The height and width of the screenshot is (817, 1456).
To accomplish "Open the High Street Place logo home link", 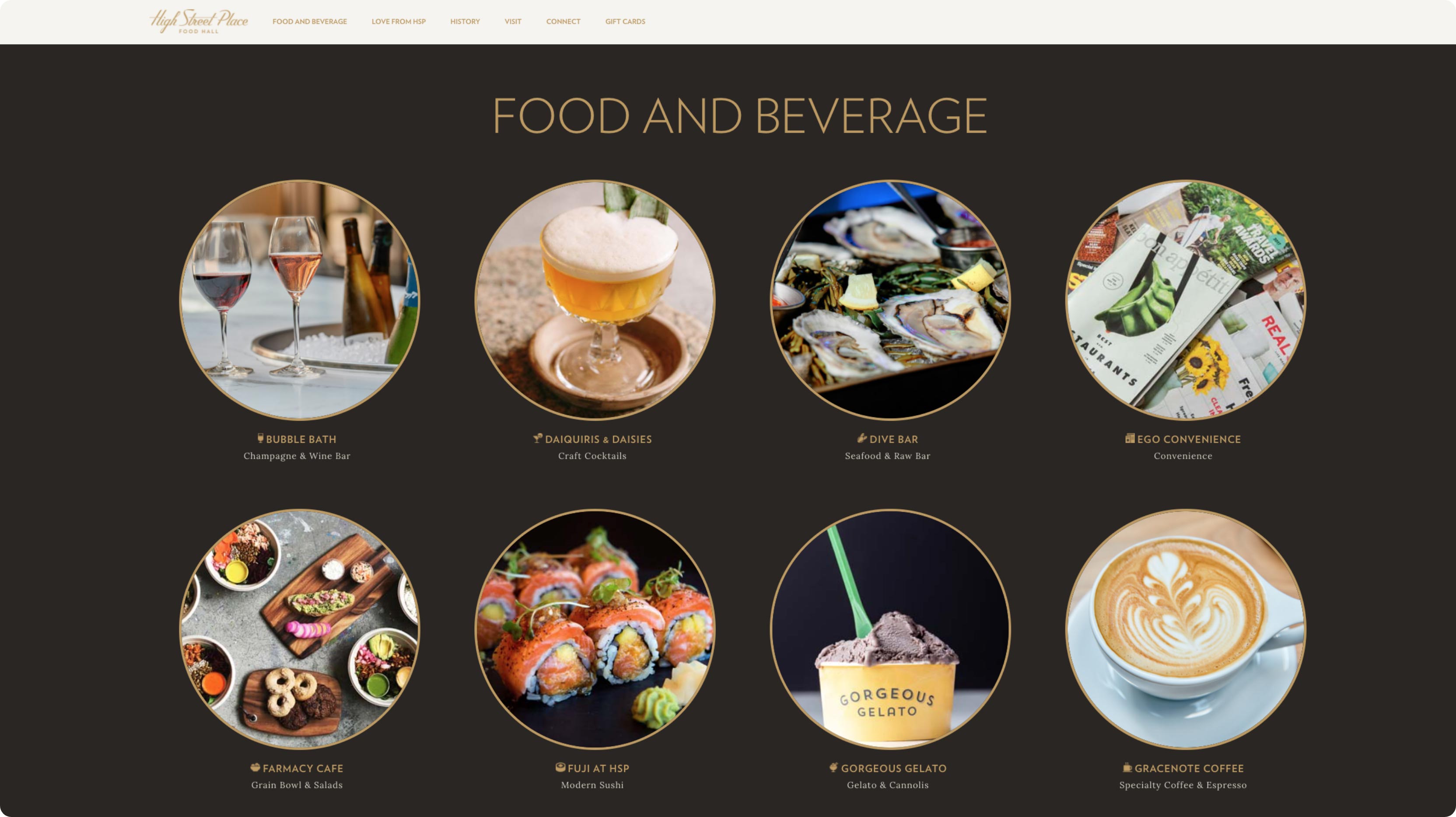I will (198, 21).
